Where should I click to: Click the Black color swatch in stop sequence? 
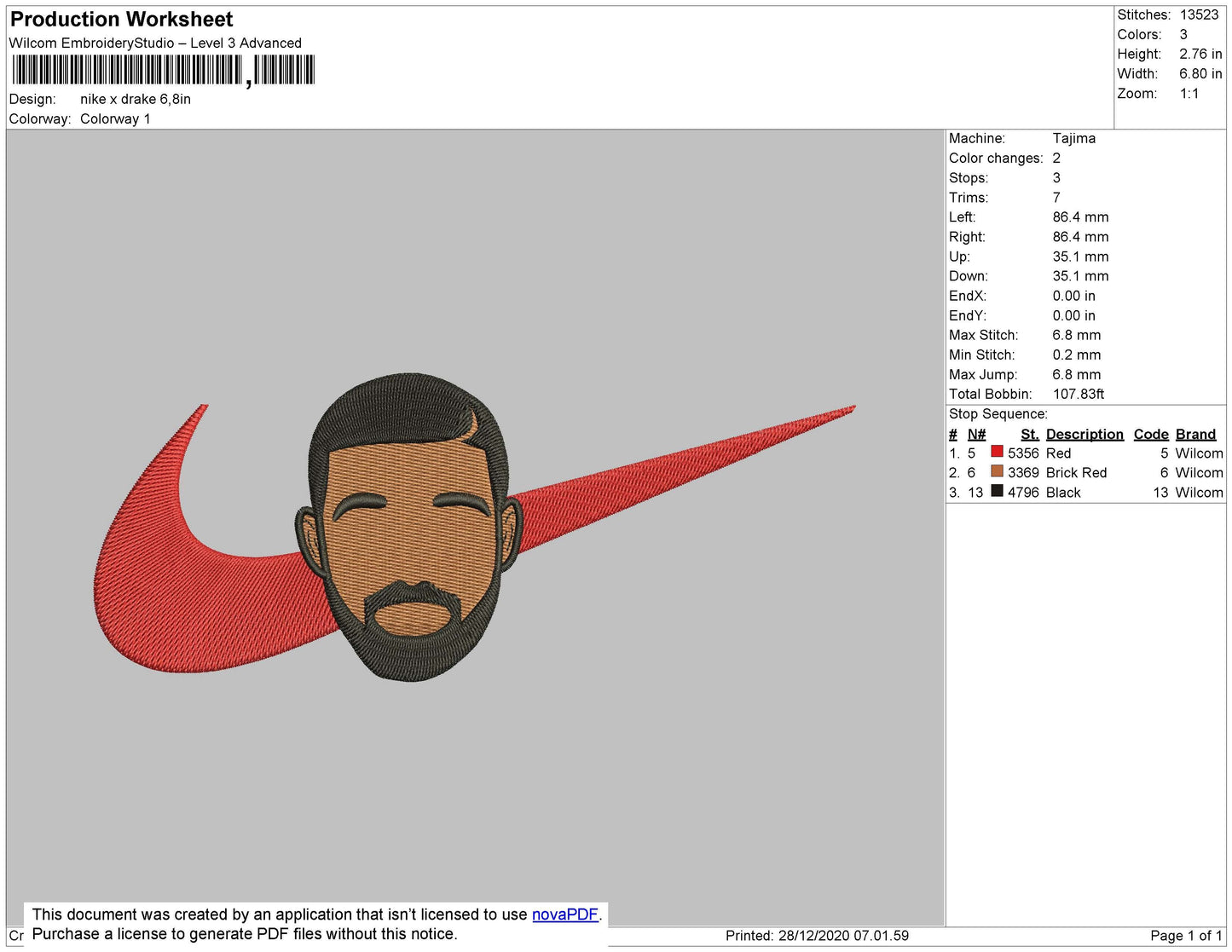click(997, 491)
